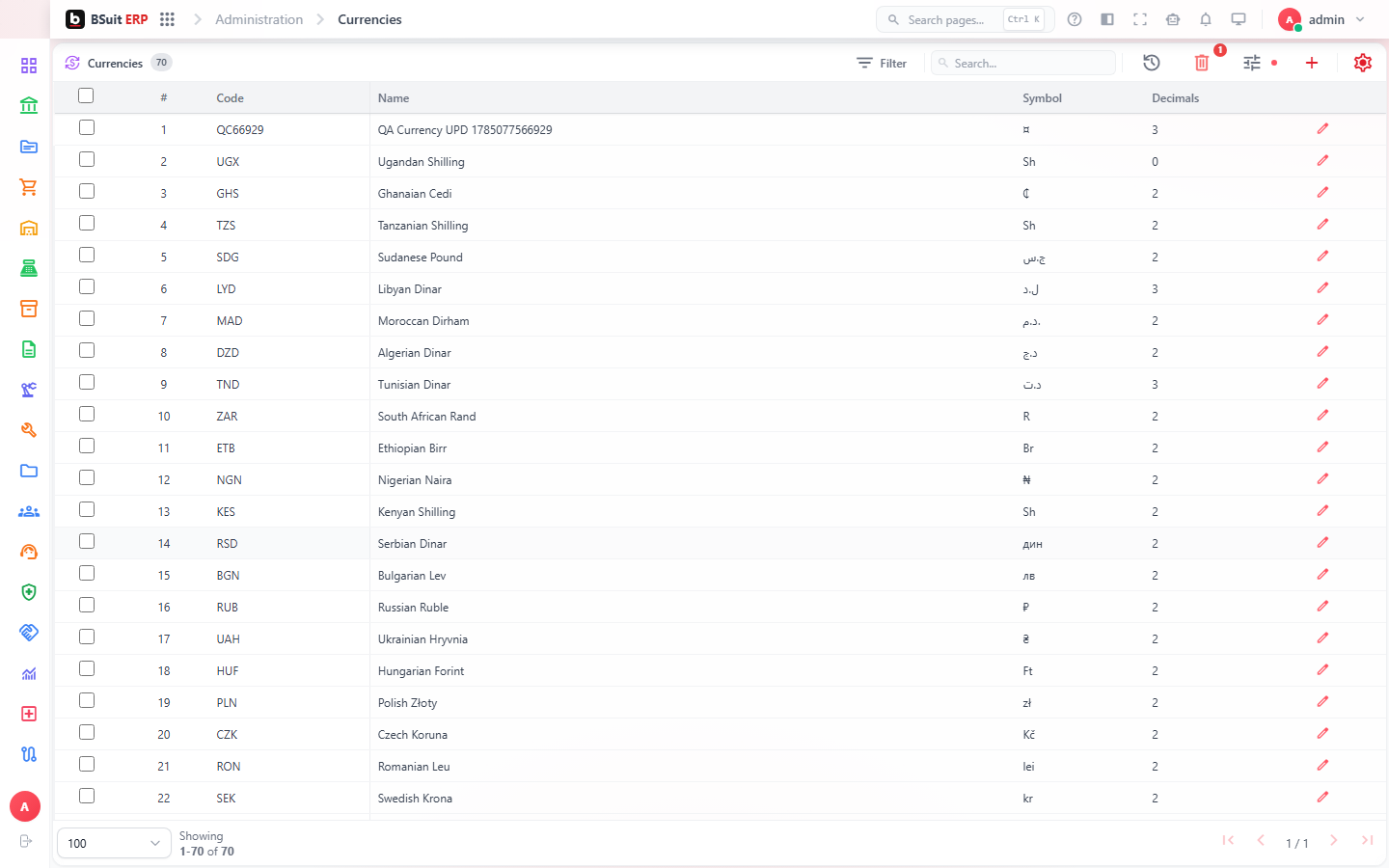Open the bank/finance module icon

(29, 106)
